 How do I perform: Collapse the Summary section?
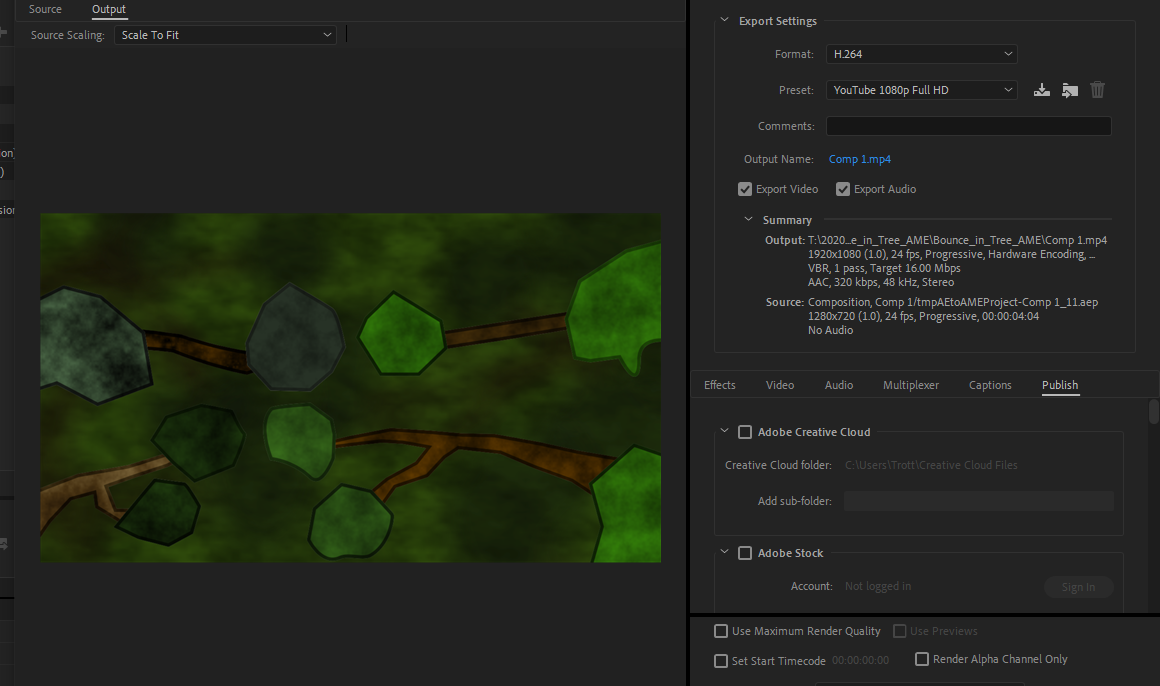coord(748,219)
